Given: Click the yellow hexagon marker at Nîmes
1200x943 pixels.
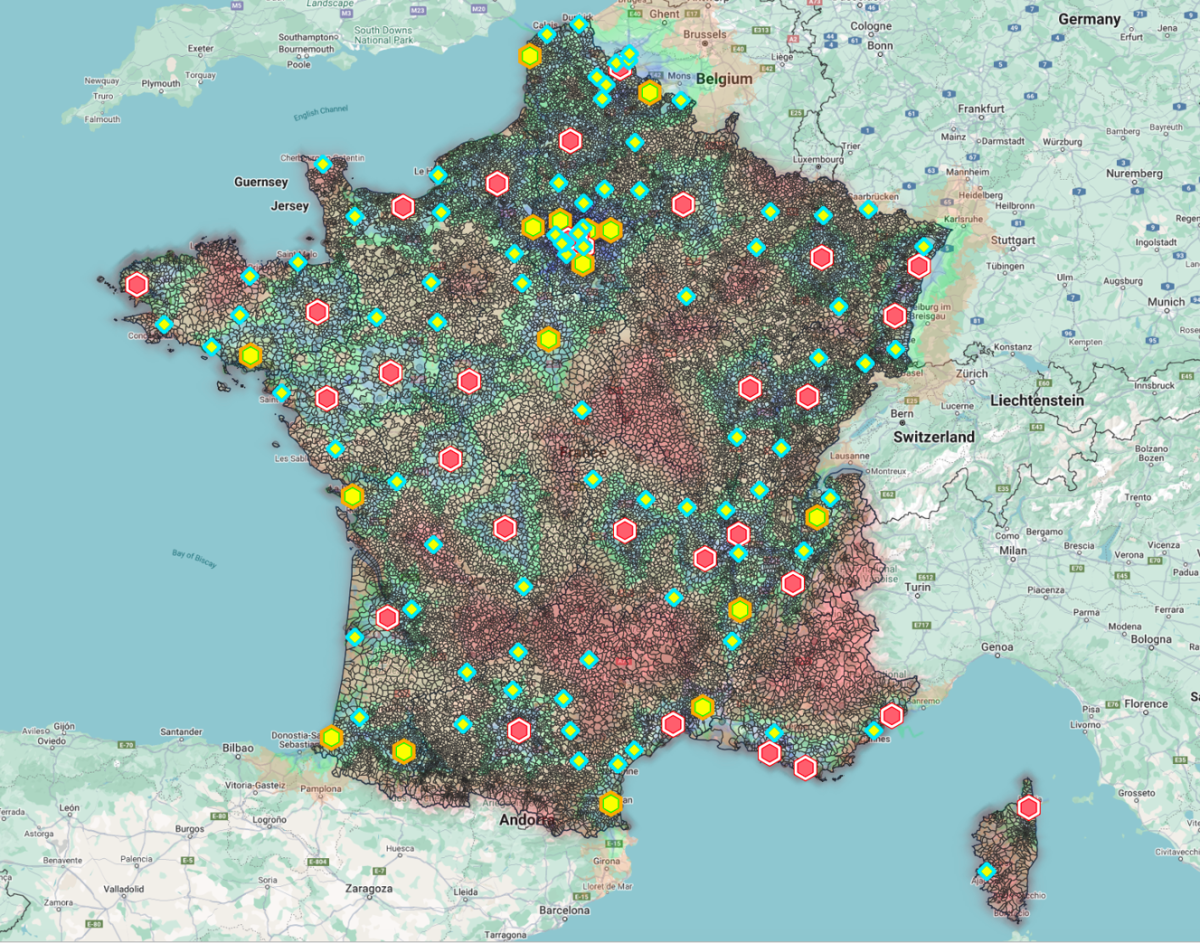Looking at the screenshot, I should pos(702,707).
